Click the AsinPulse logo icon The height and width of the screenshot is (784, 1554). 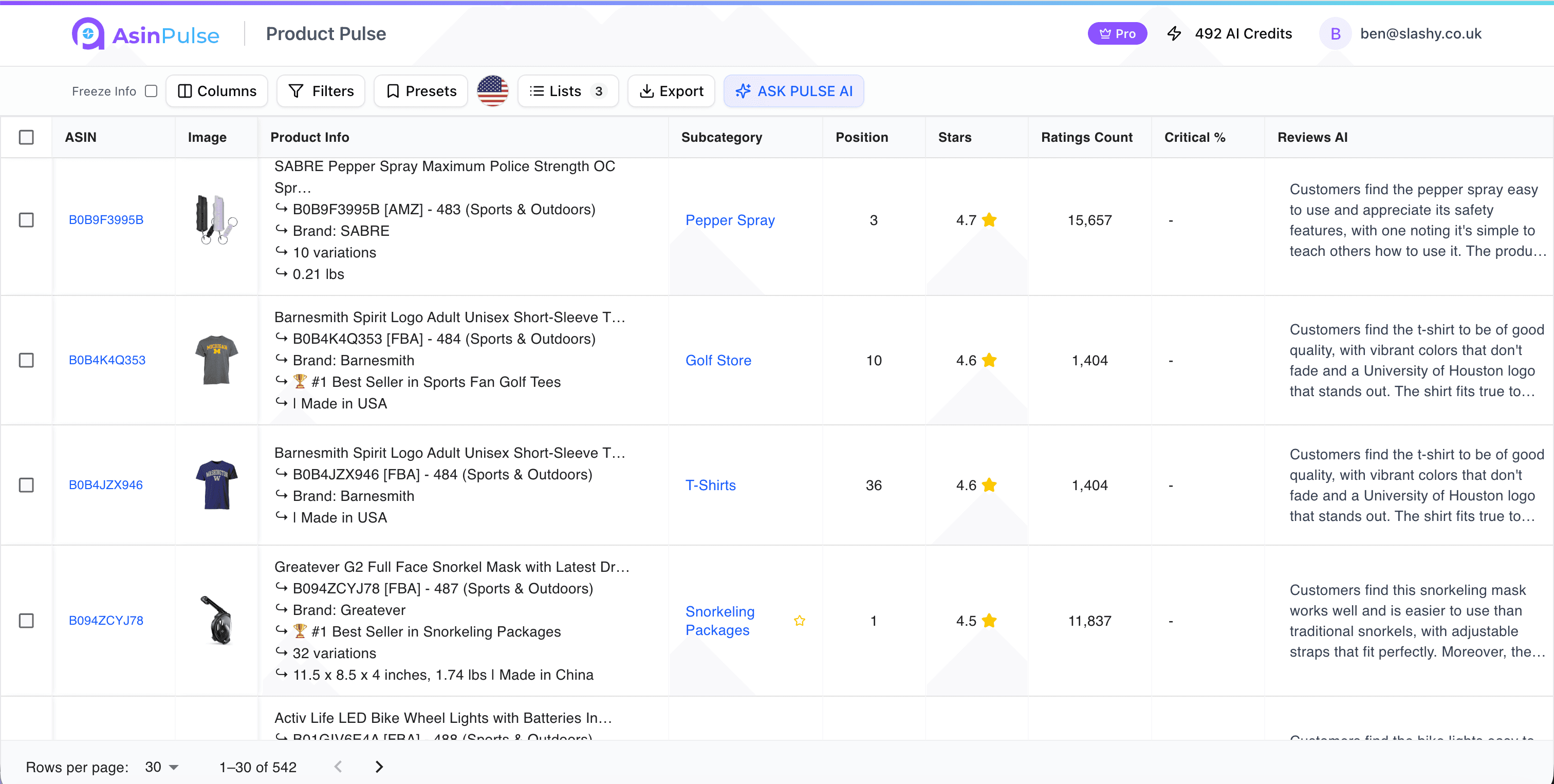88,33
